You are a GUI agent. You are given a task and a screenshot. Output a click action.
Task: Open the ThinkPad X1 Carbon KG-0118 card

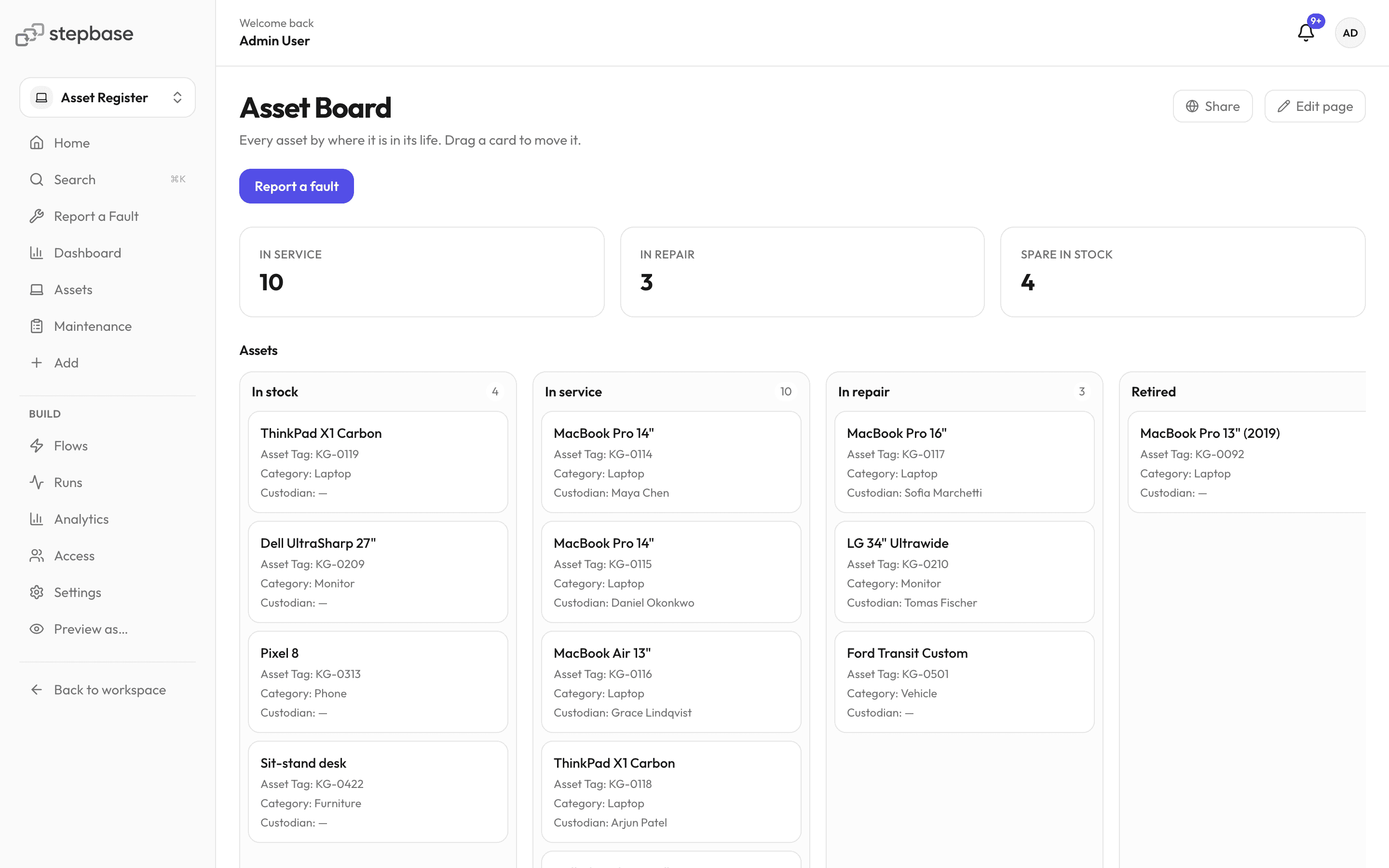tap(671, 792)
